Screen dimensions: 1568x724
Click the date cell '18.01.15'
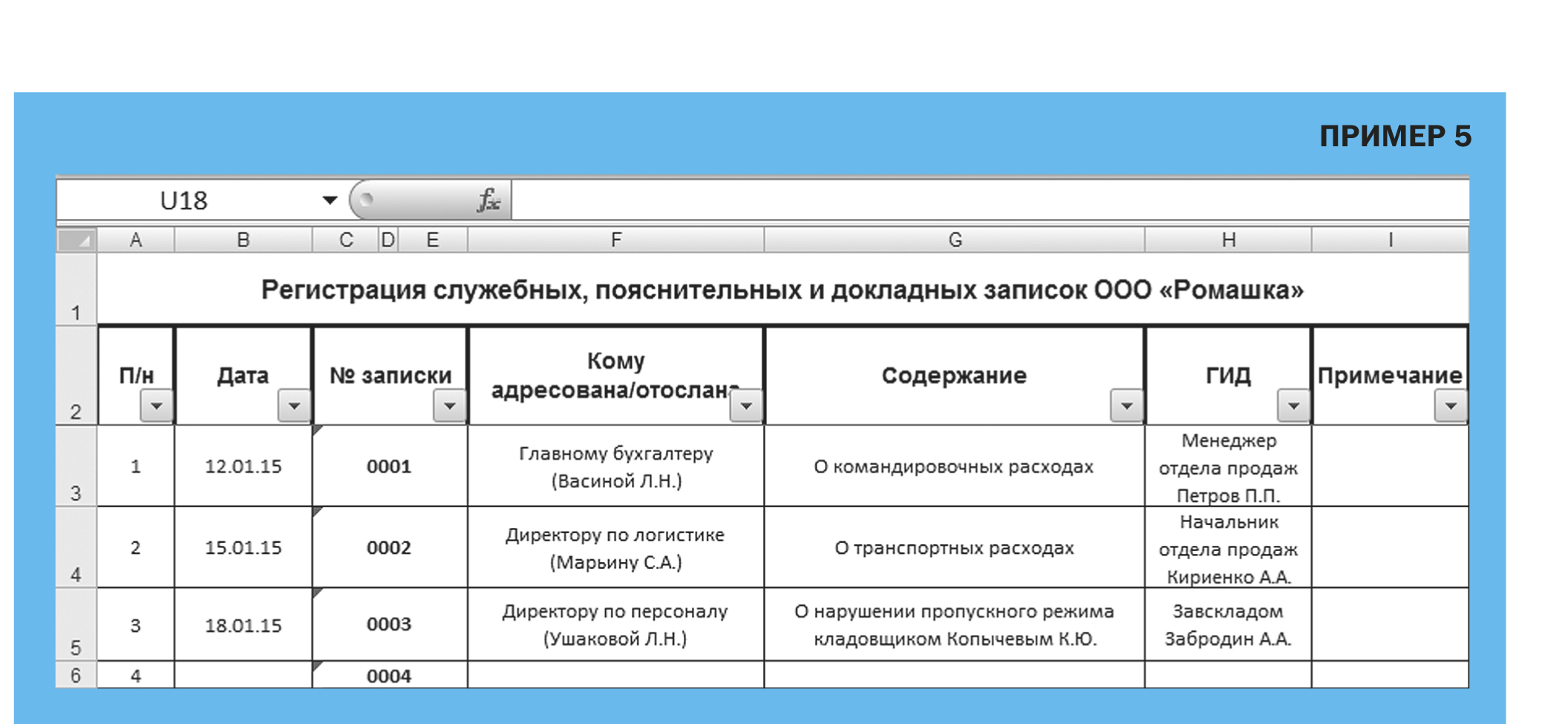(x=243, y=625)
